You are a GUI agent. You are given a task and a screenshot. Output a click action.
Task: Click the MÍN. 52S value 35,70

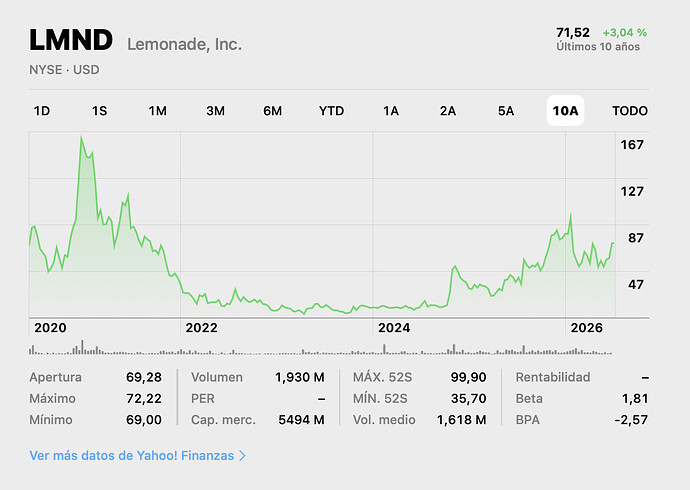[469, 399]
